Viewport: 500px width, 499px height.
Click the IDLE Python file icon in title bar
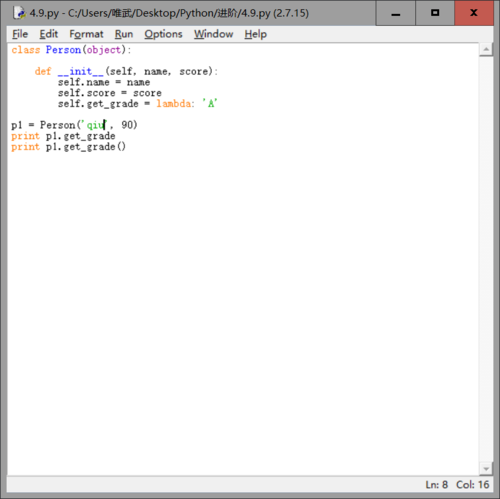[x=19, y=13]
